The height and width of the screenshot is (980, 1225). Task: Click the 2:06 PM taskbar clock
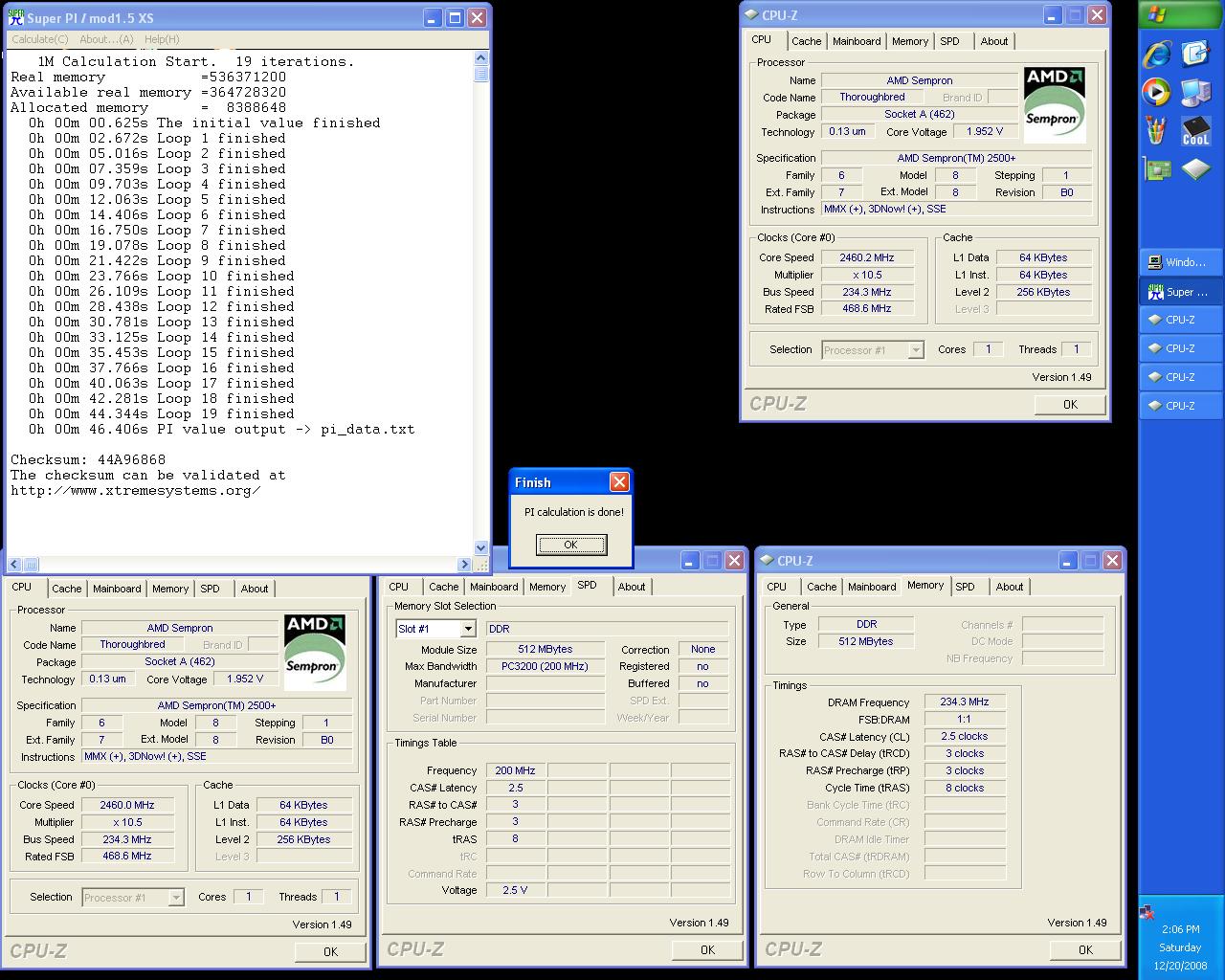click(x=1180, y=929)
